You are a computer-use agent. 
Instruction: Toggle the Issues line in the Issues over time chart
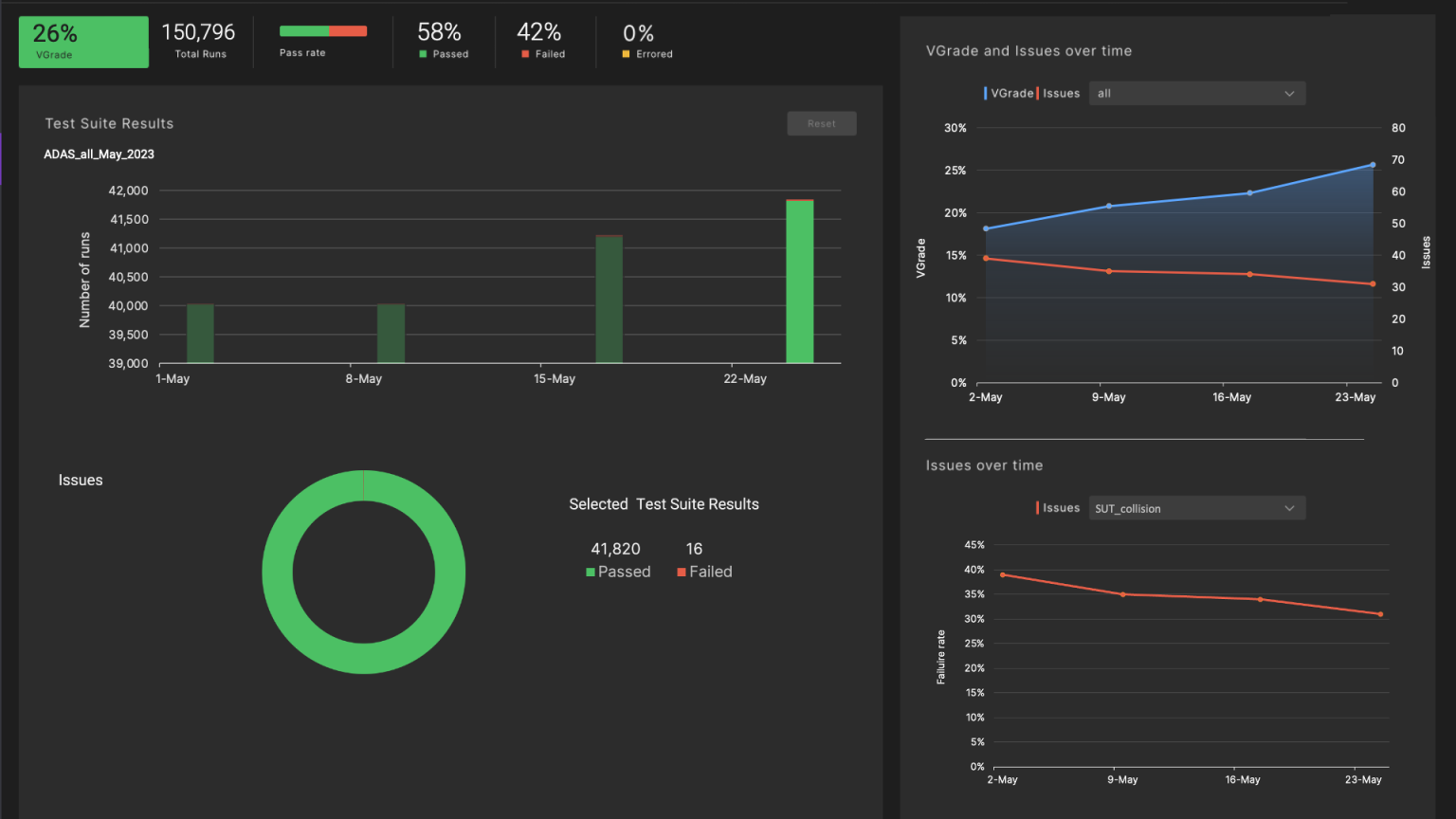(x=1060, y=507)
